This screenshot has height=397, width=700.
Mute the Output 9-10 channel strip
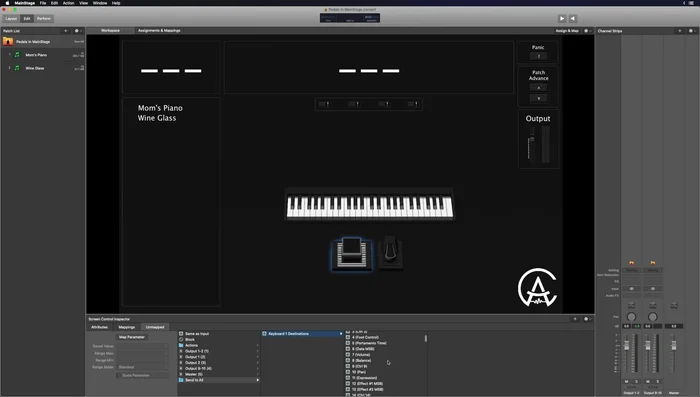point(648,381)
